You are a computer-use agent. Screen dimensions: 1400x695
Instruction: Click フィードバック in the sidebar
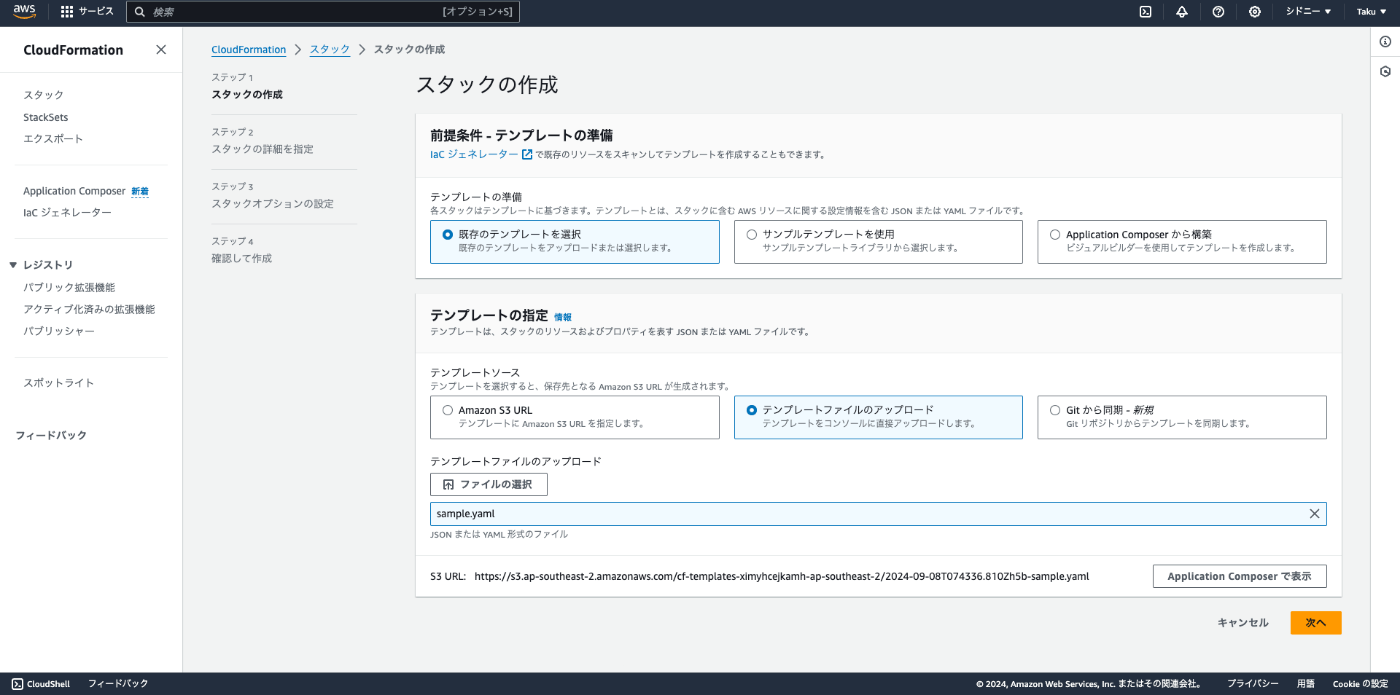51,435
